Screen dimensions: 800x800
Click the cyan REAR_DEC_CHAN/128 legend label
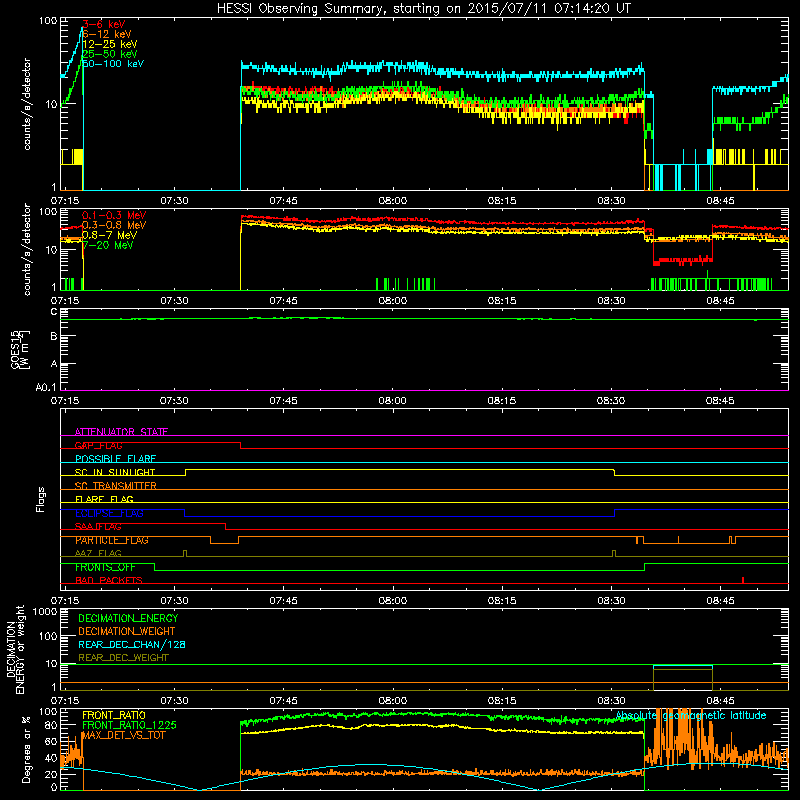tap(132, 644)
